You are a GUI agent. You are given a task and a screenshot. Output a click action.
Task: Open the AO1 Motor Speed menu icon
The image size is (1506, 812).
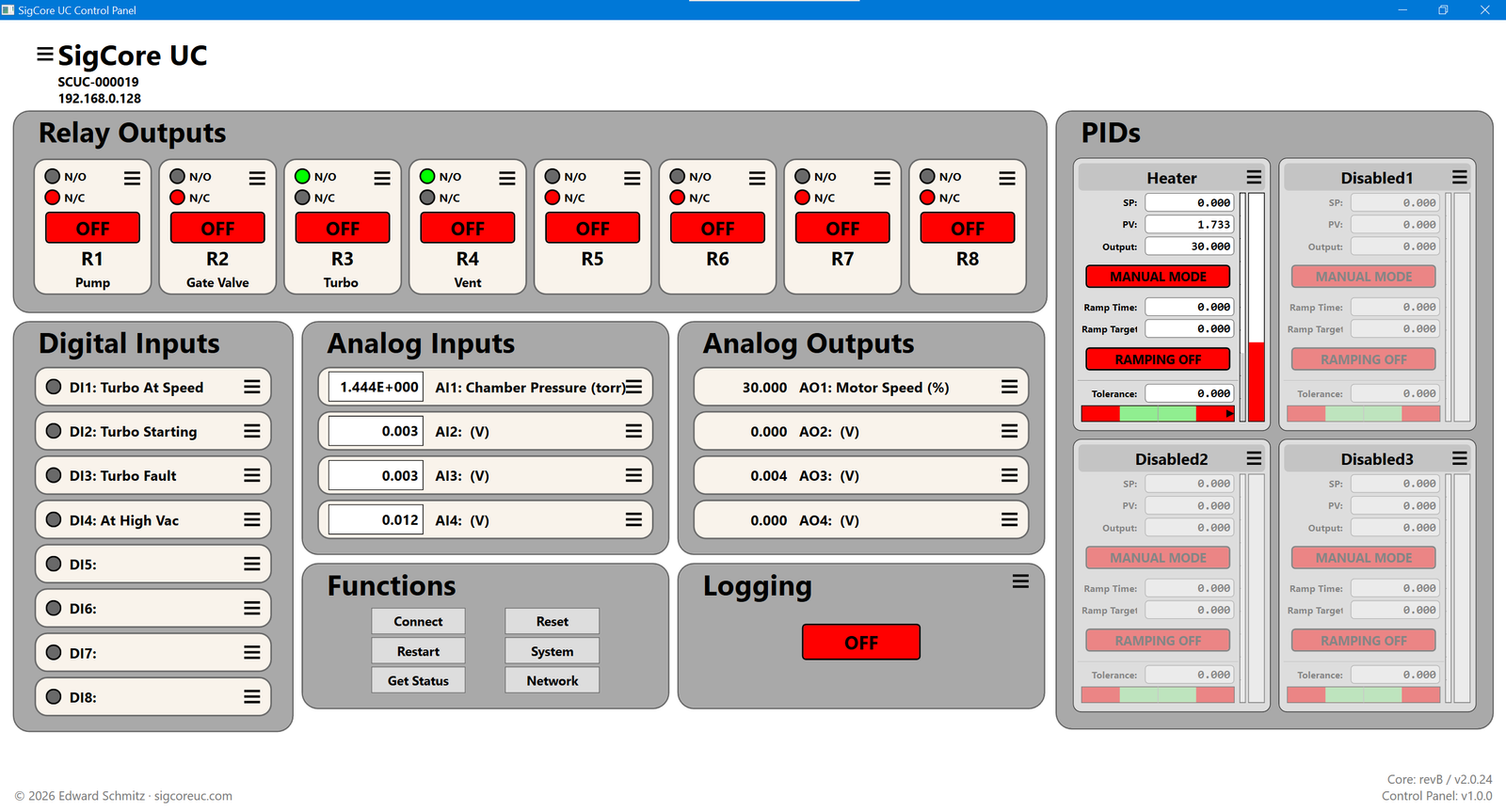point(1009,387)
